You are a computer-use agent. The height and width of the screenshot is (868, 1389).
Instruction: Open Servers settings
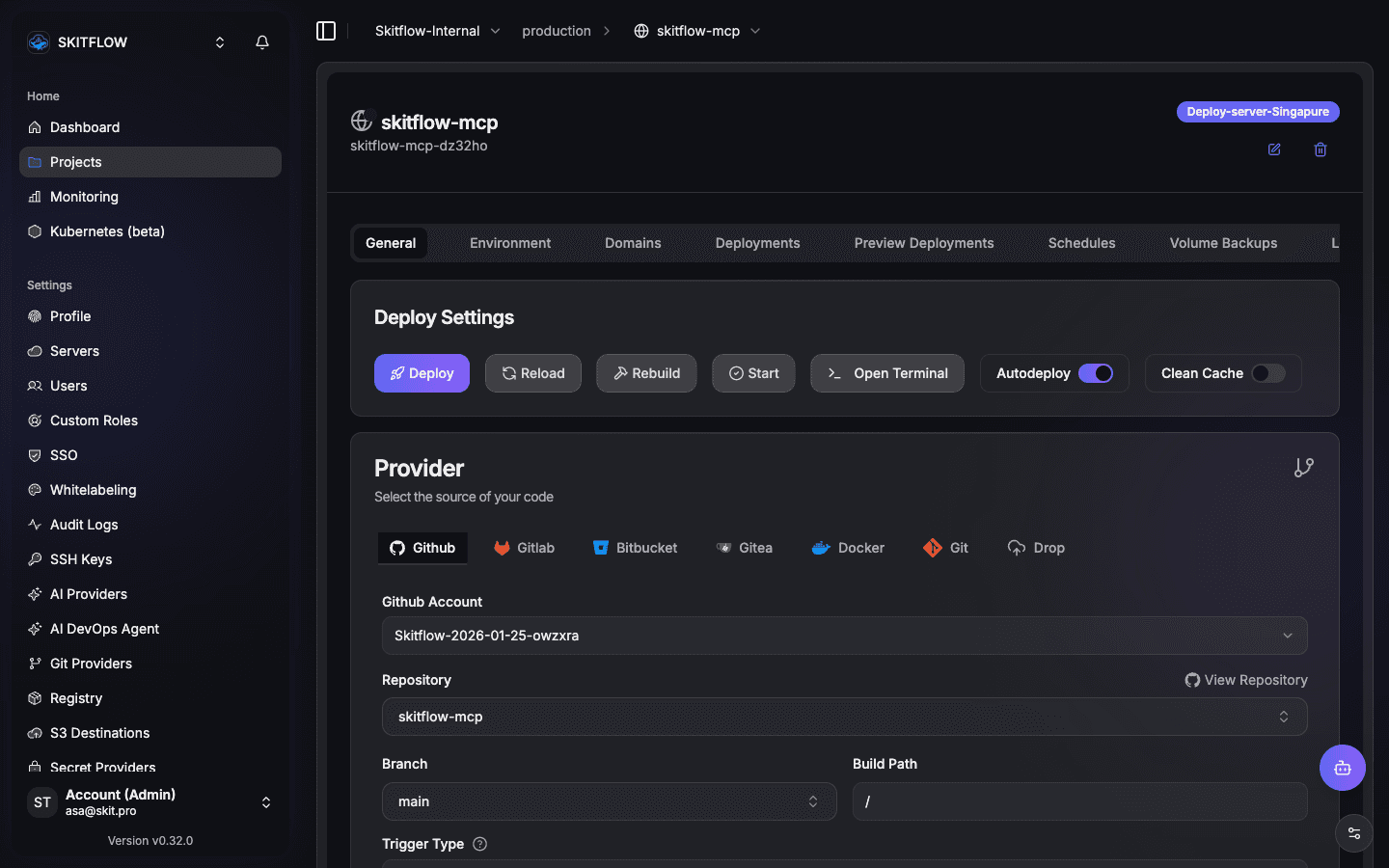(x=150, y=351)
